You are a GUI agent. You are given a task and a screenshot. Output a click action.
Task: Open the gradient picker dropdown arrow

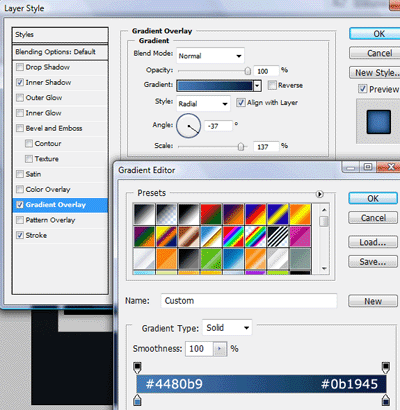(x=257, y=86)
